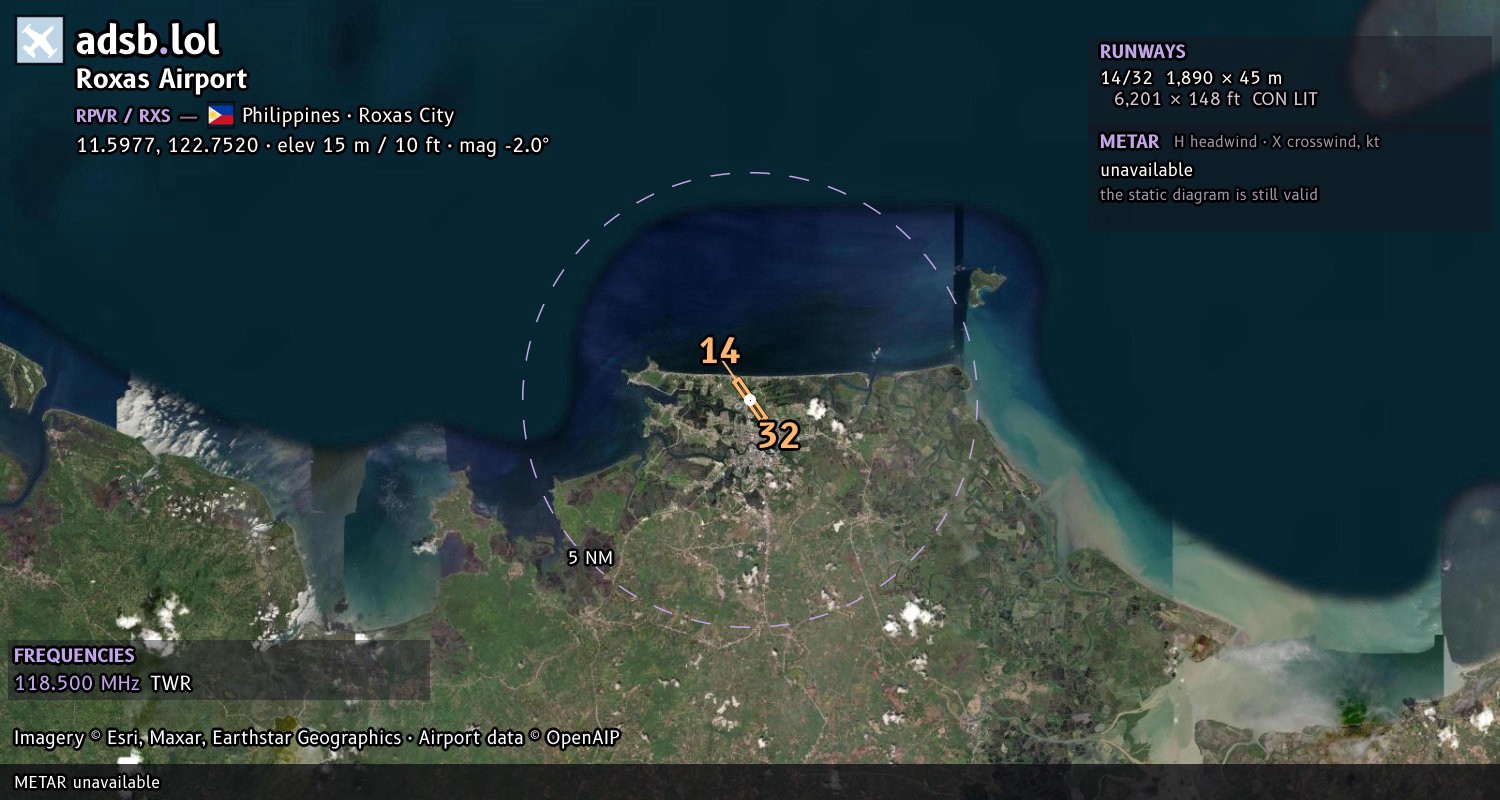The height and width of the screenshot is (800, 1500).
Task: Click the Roxas Airport heading
Action: [x=161, y=79]
